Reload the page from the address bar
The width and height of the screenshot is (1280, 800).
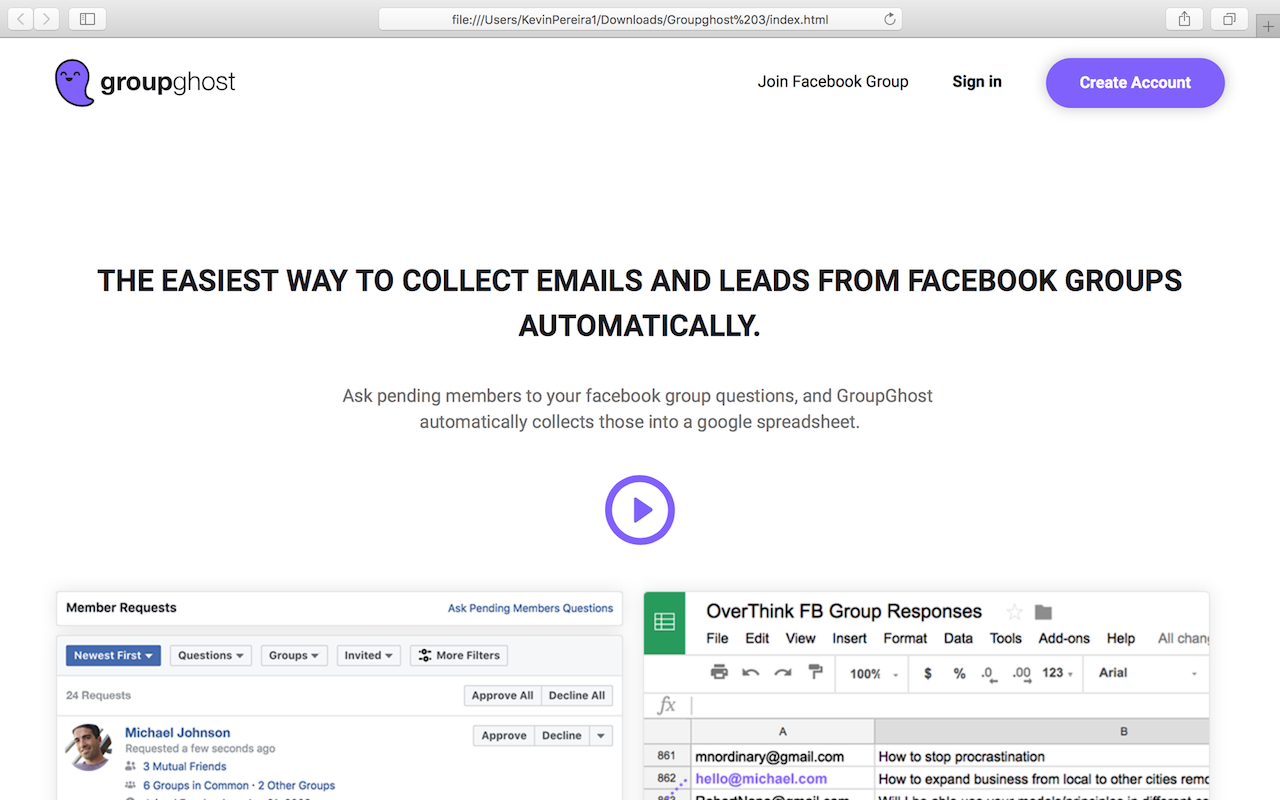click(889, 19)
